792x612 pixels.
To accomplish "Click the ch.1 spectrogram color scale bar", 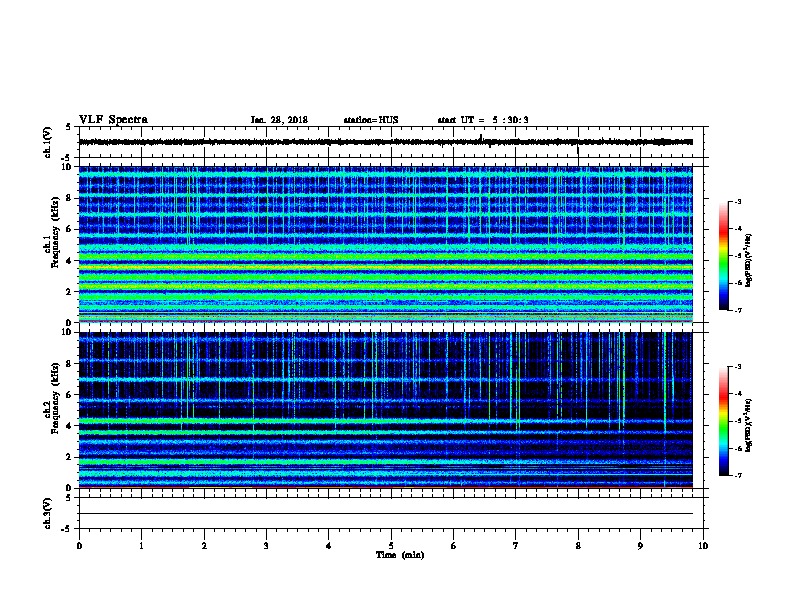I will [x=724, y=256].
